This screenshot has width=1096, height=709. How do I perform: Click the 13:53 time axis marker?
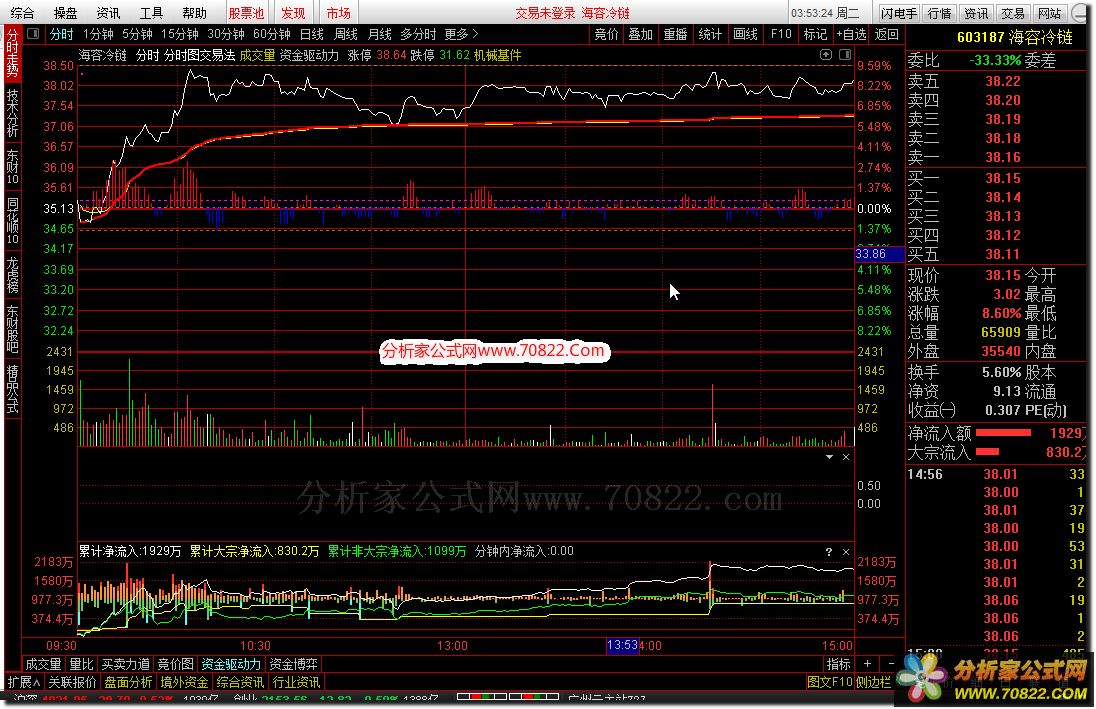pos(622,645)
